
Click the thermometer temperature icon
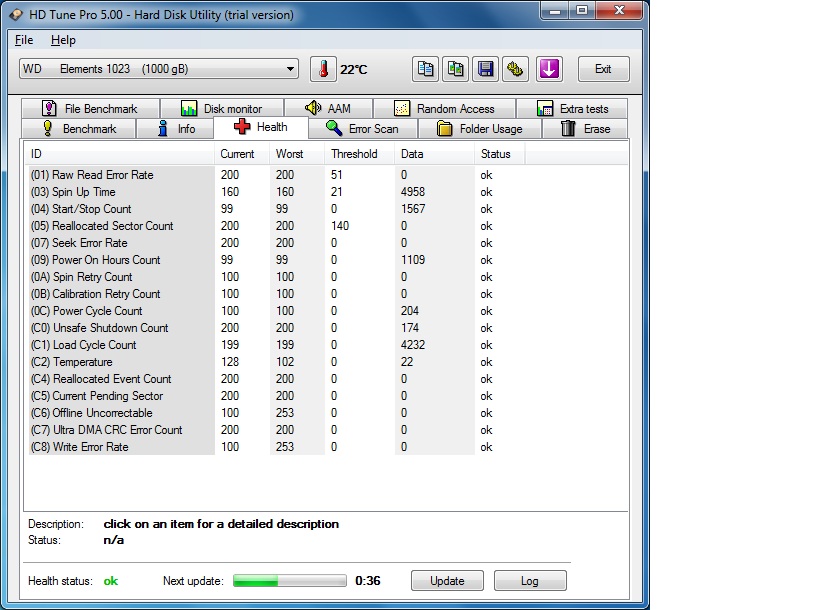[x=323, y=69]
